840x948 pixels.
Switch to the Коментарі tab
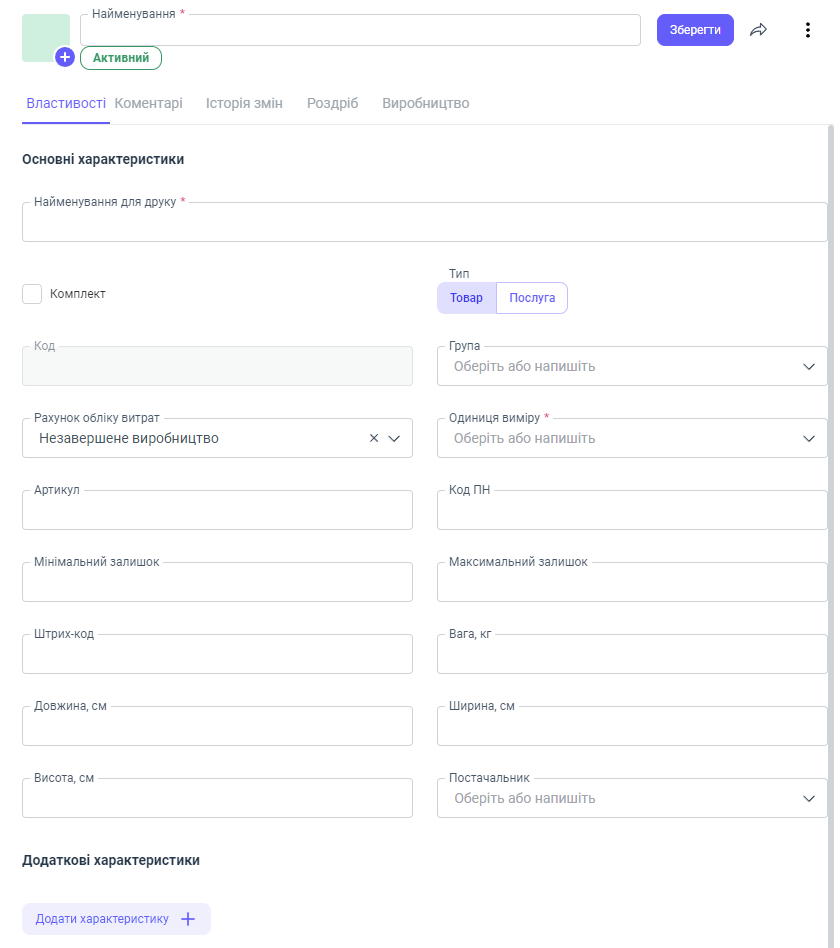[x=148, y=103]
